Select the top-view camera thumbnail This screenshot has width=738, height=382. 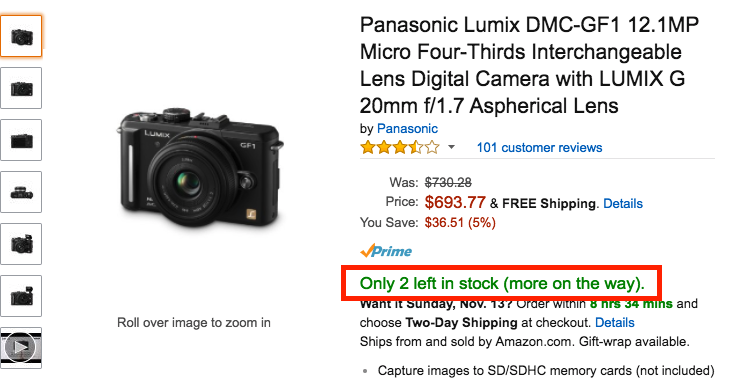pyautogui.click(x=21, y=192)
